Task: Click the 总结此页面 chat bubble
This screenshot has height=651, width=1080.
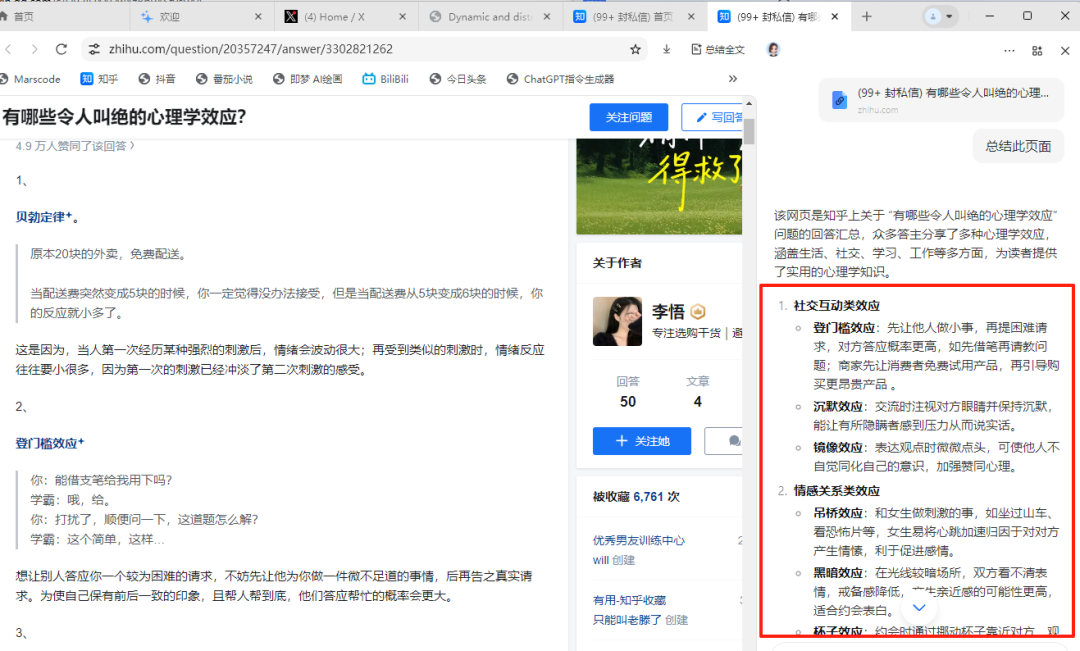Action: coord(1018,146)
